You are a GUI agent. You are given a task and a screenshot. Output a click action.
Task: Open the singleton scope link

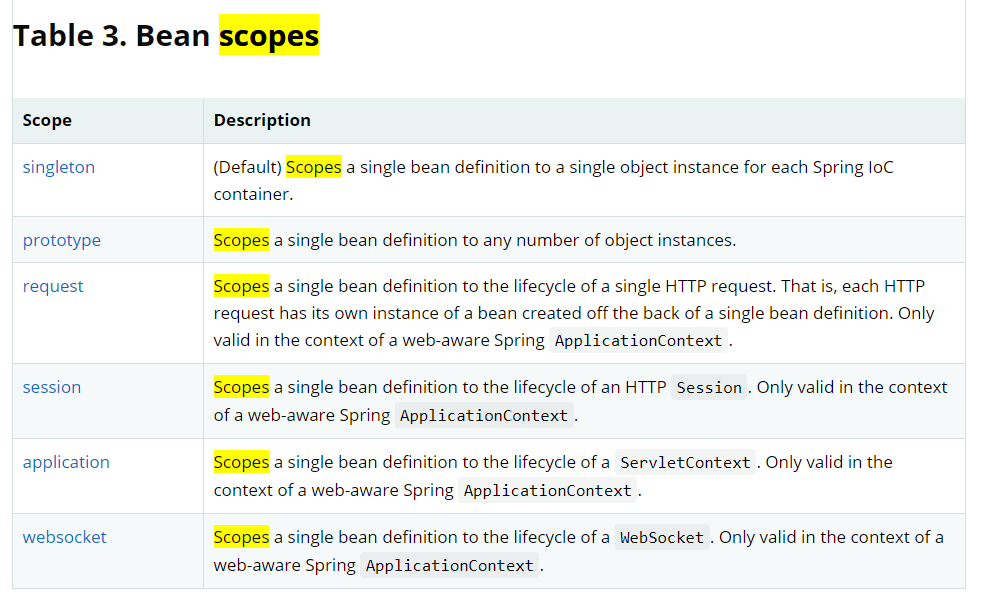point(59,167)
